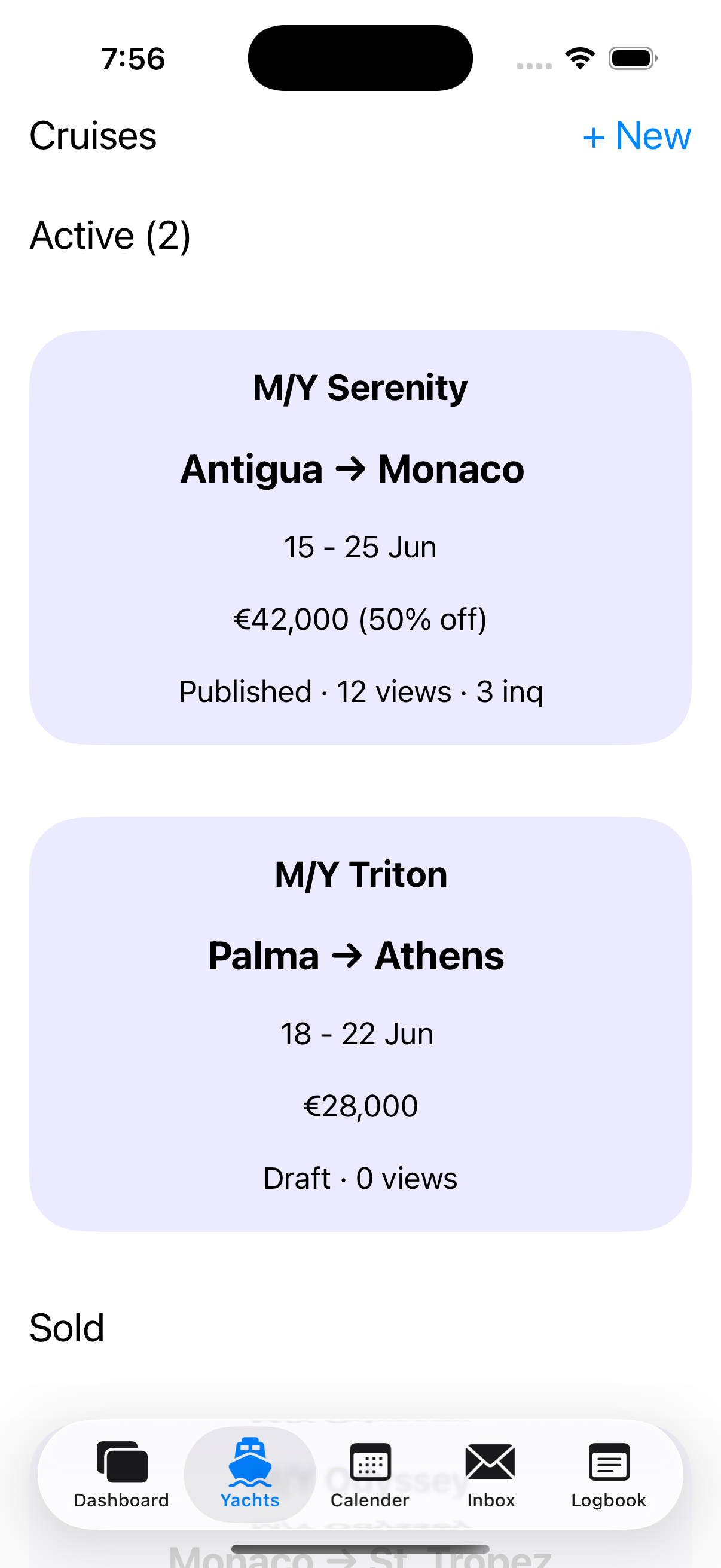Switch to the Logbook tab label
The width and height of the screenshot is (721, 1568).
pyautogui.click(x=609, y=1500)
